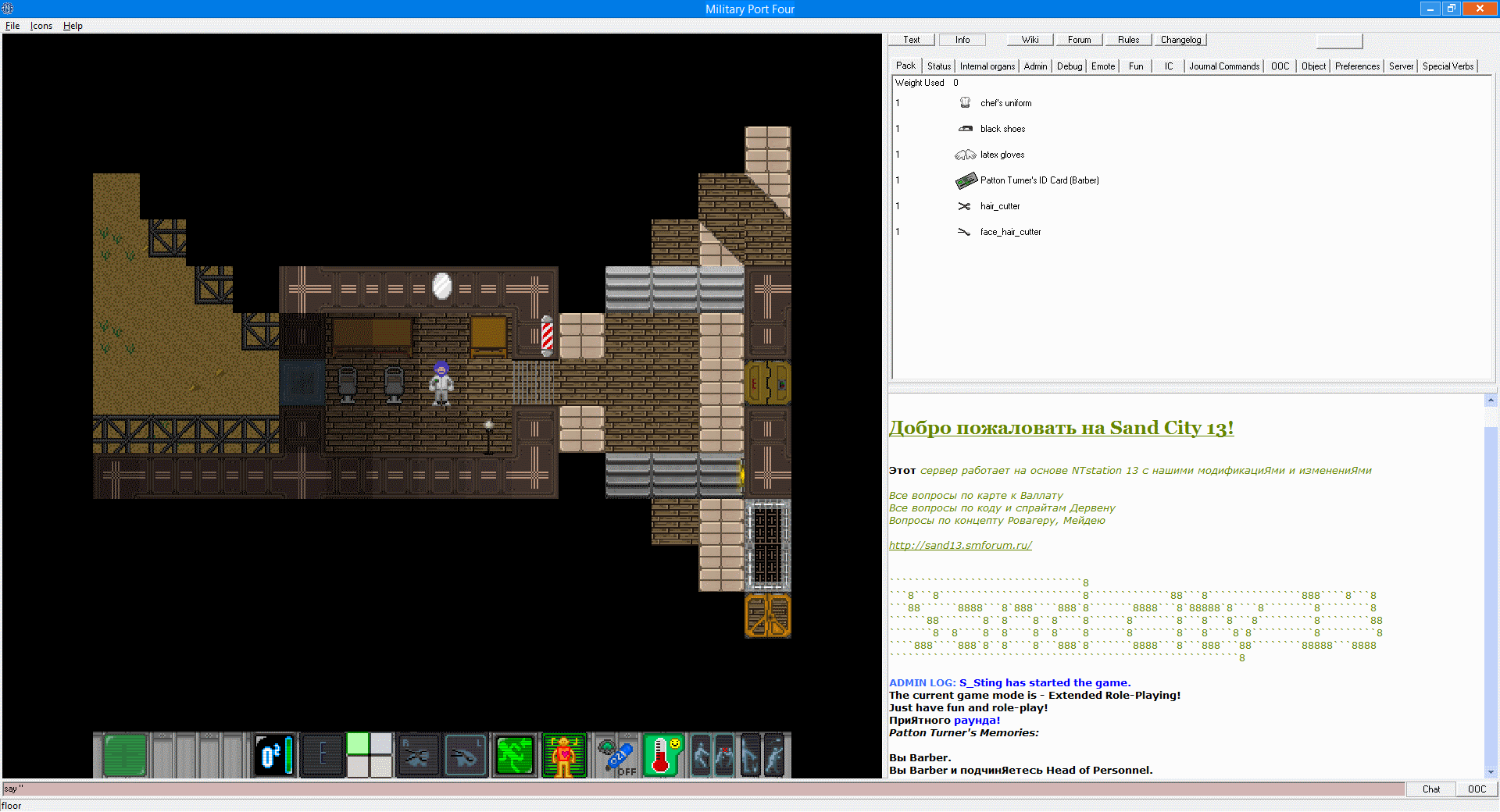Click the Info button
Screen dimensions: 1500x812
962,40
